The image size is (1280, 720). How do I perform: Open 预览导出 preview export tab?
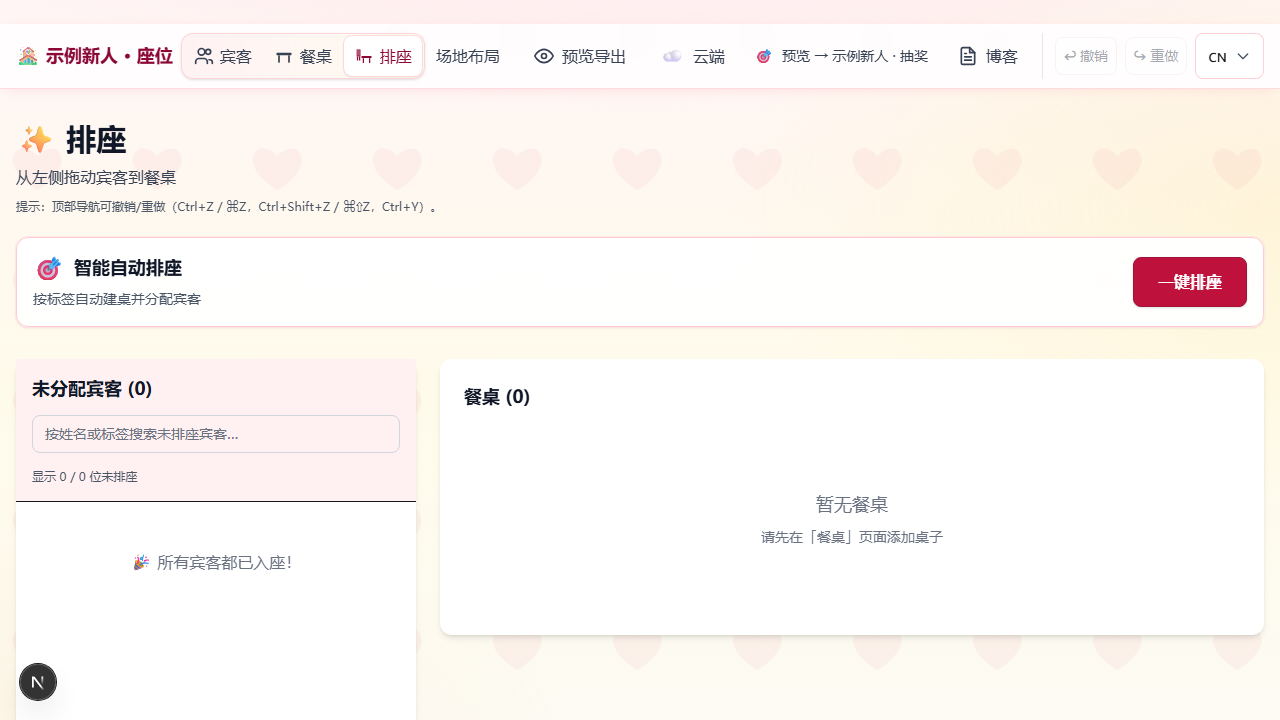click(580, 56)
